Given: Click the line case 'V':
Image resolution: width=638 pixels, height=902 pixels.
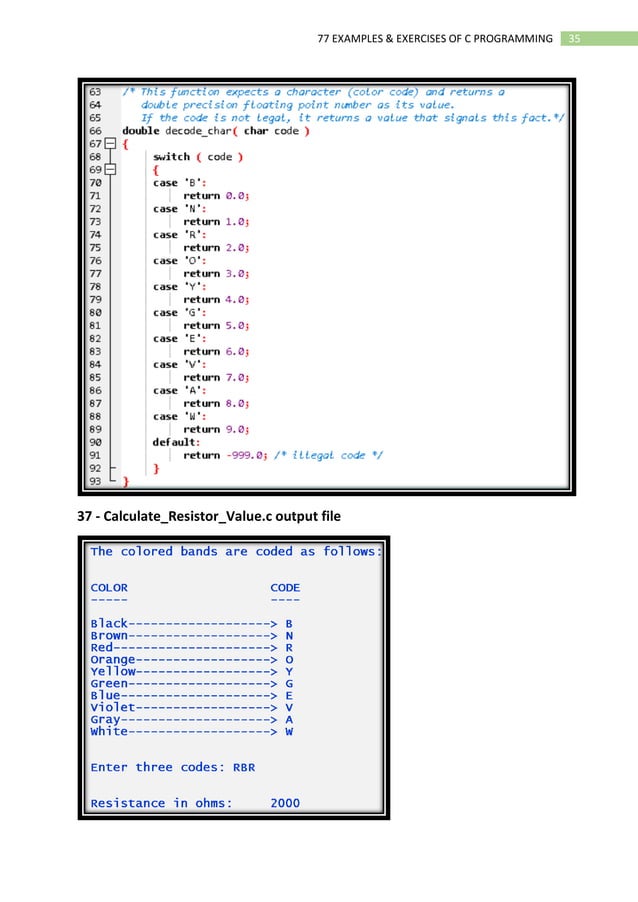Looking at the screenshot, I should pos(179,364).
